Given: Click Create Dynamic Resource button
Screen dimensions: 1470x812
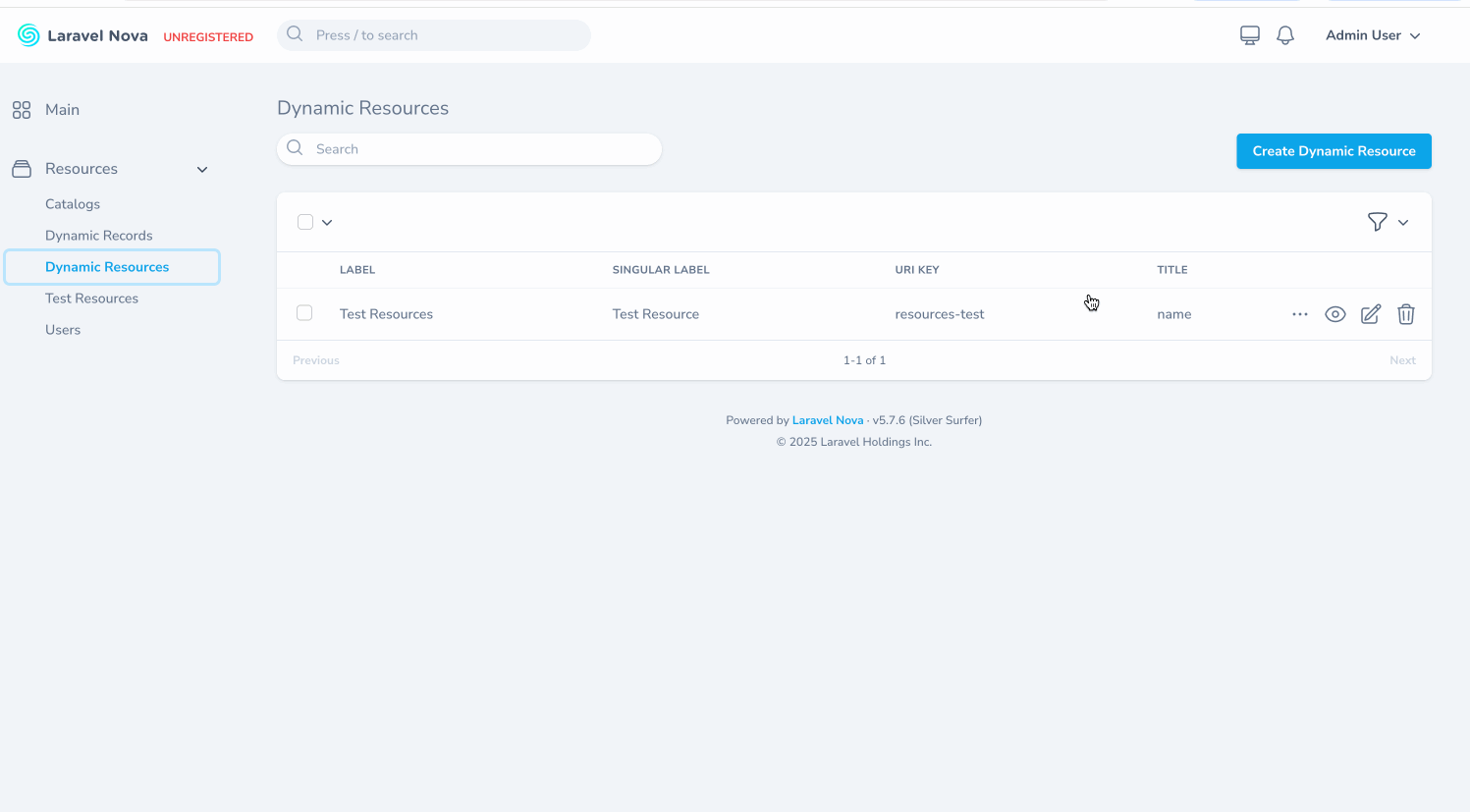Looking at the screenshot, I should tap(1334, 151).
